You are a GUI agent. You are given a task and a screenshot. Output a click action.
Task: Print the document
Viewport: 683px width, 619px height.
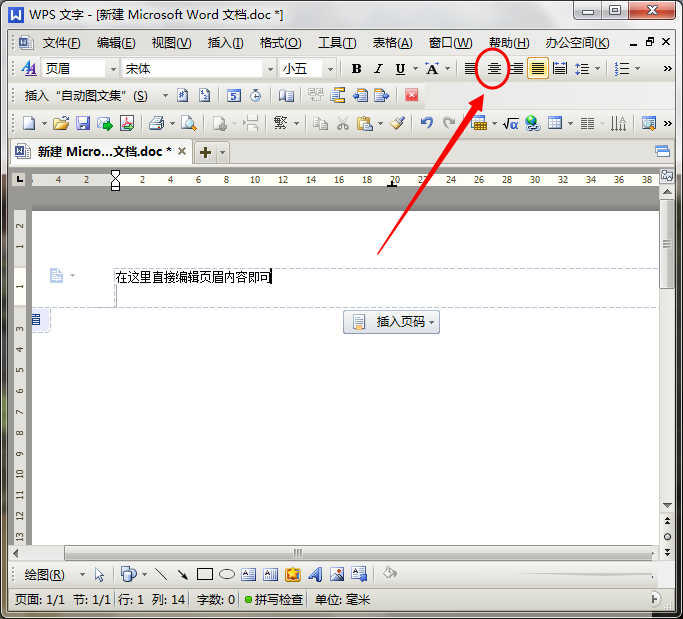click(x=156, y=124)
